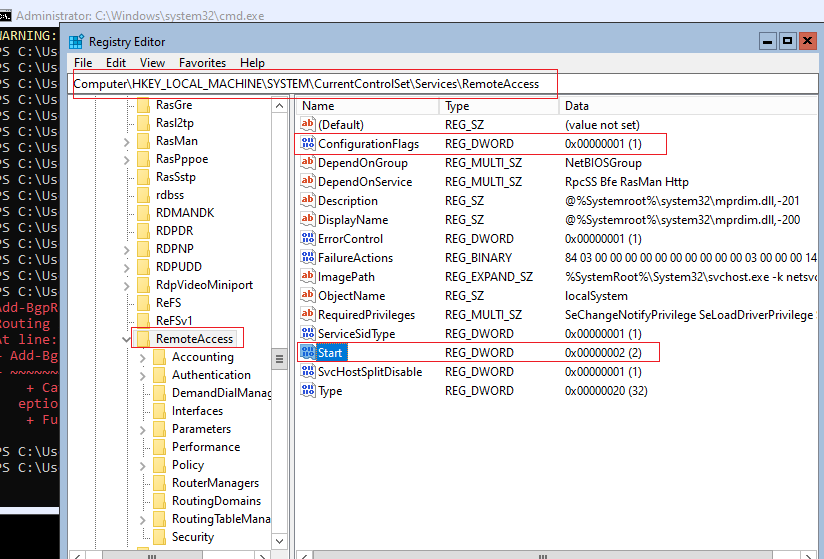The image size is (824, 559).
Task: Select the Registry Editor title bar icon
Action: click(77, 42)
